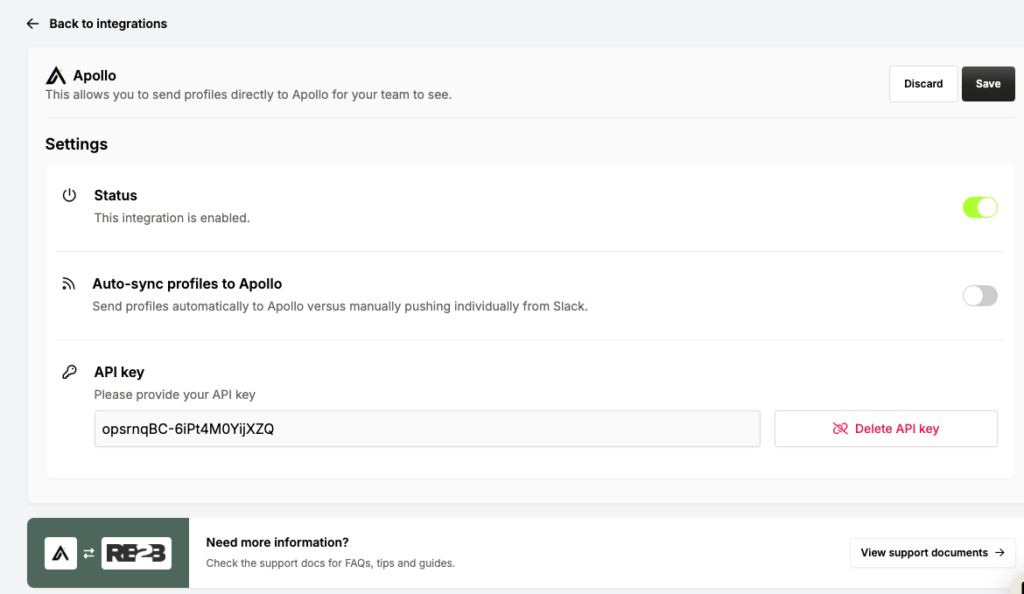
Task: Go back via 'Back to integrations' text
Action: (x=108, y=23)
